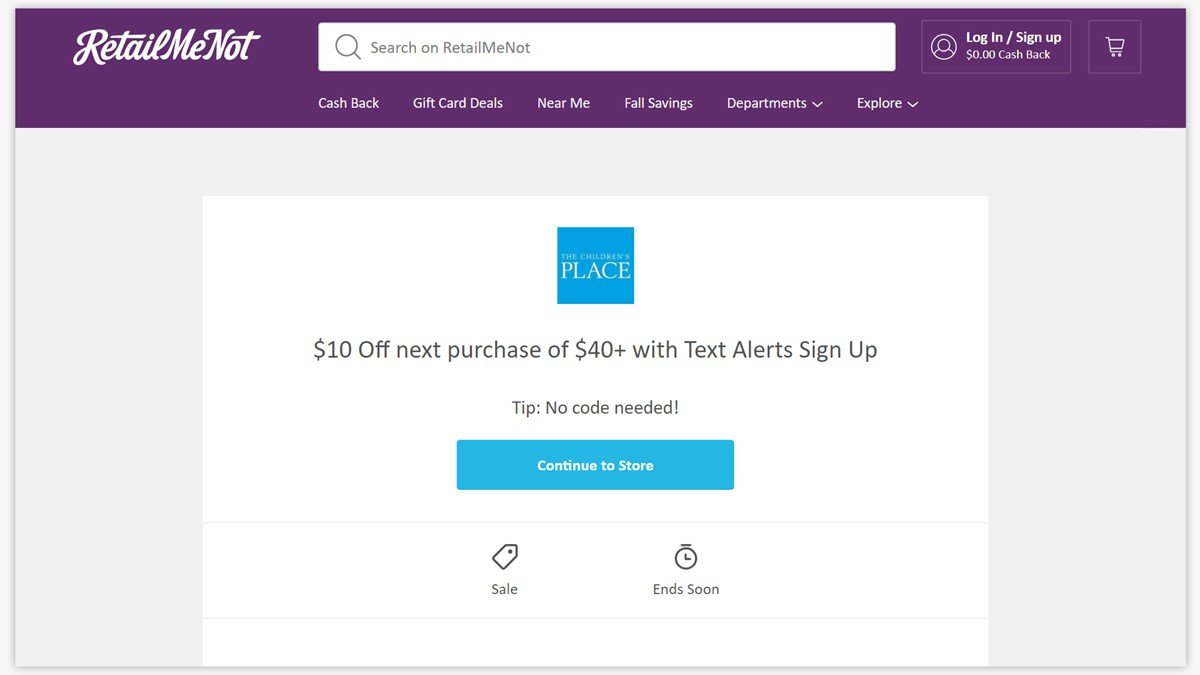Click the user account profile icon

(x=942, y=46)
